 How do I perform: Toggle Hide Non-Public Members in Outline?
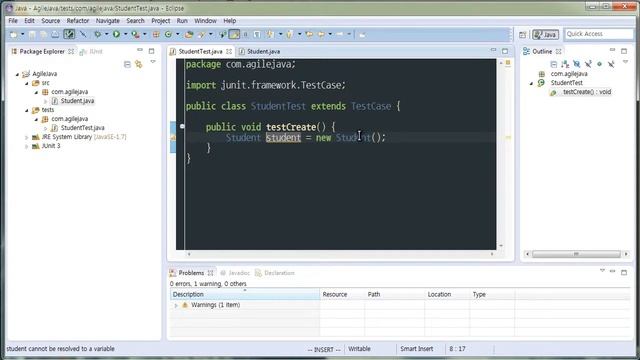coord(599,64)
